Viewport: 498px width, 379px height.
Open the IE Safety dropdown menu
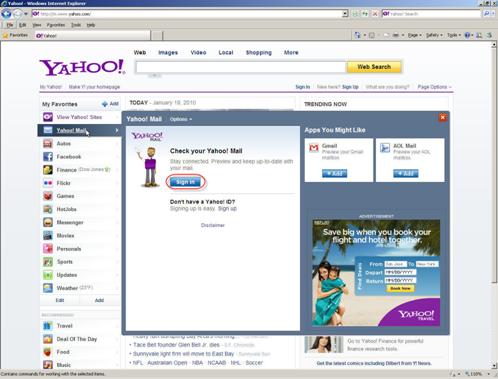click(x=434, y=35)
